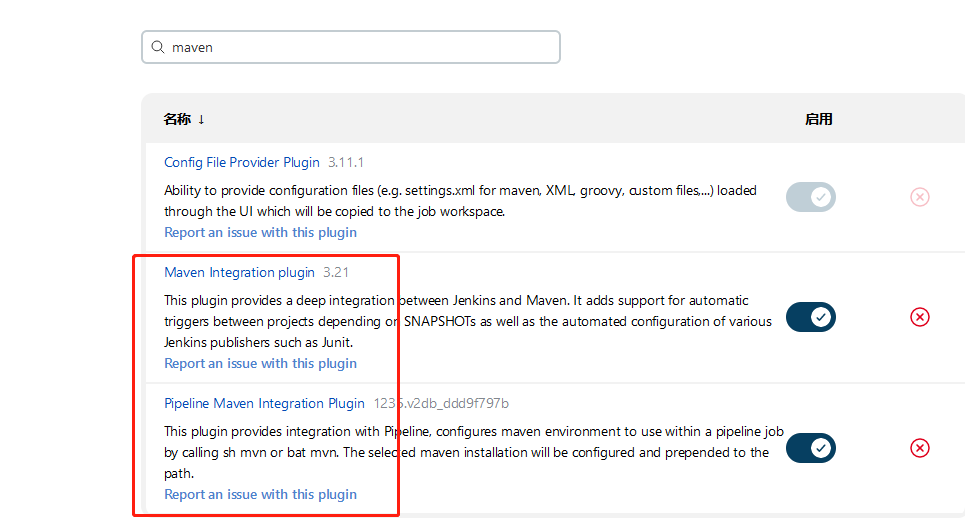
Task: Click the search magnifier icon
Action: (158, 47)
